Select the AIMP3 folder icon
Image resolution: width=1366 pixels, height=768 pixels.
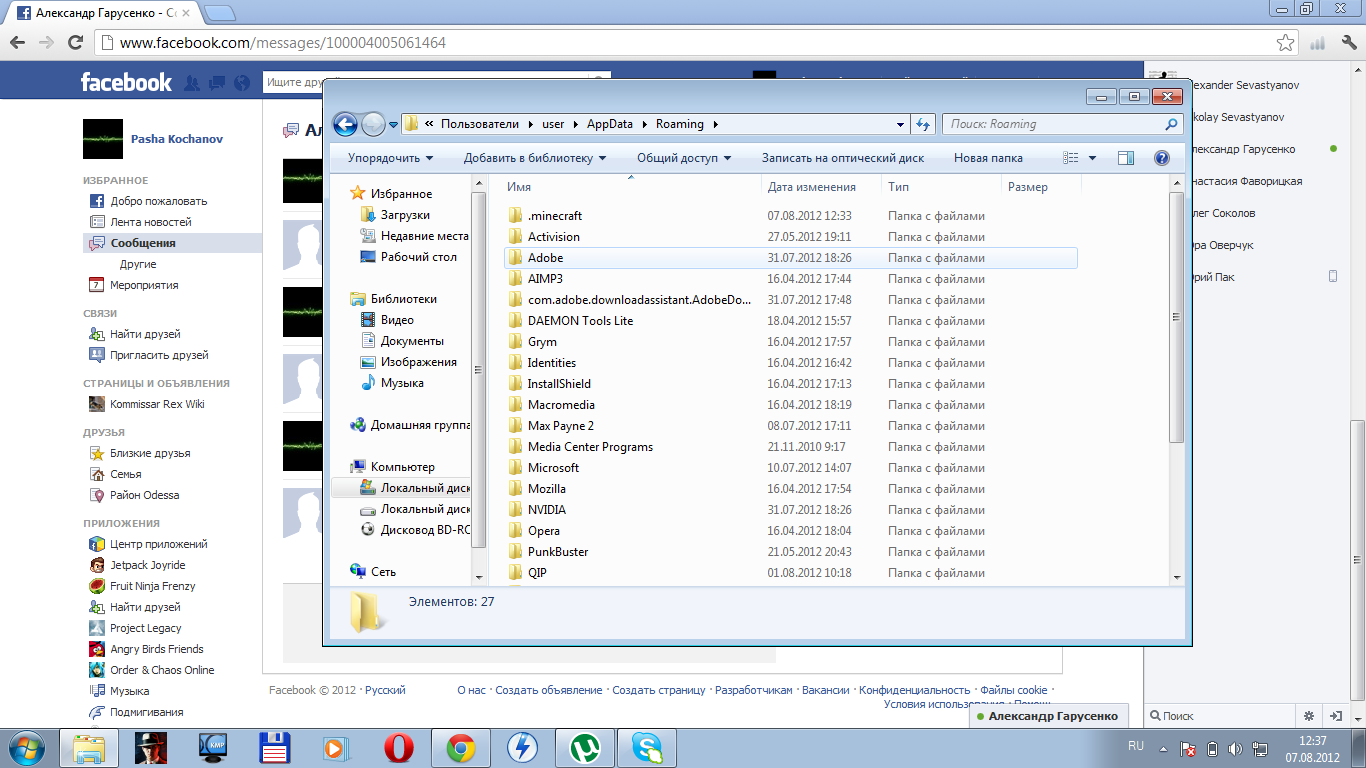pos(516,279)
